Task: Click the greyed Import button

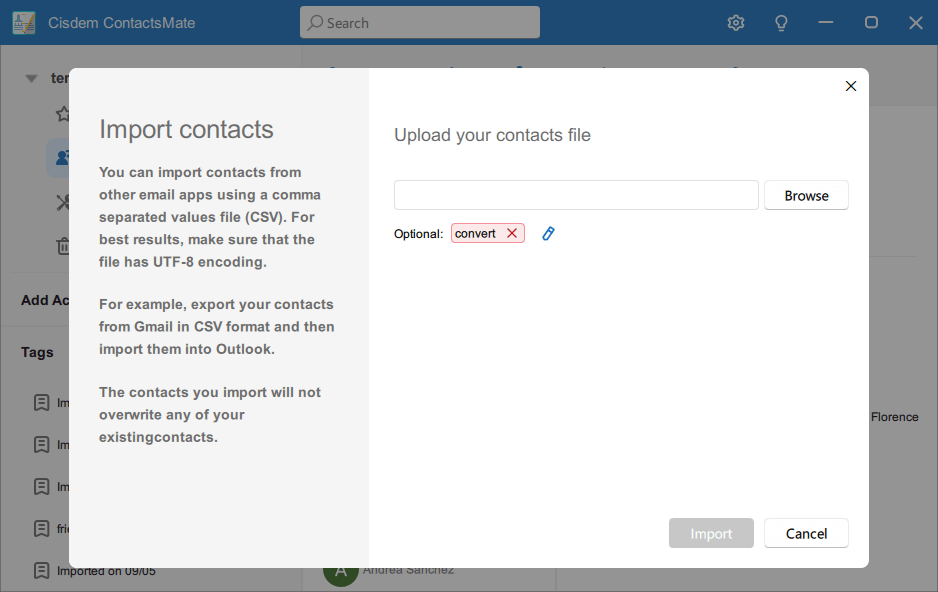Action: pos(711,533)
